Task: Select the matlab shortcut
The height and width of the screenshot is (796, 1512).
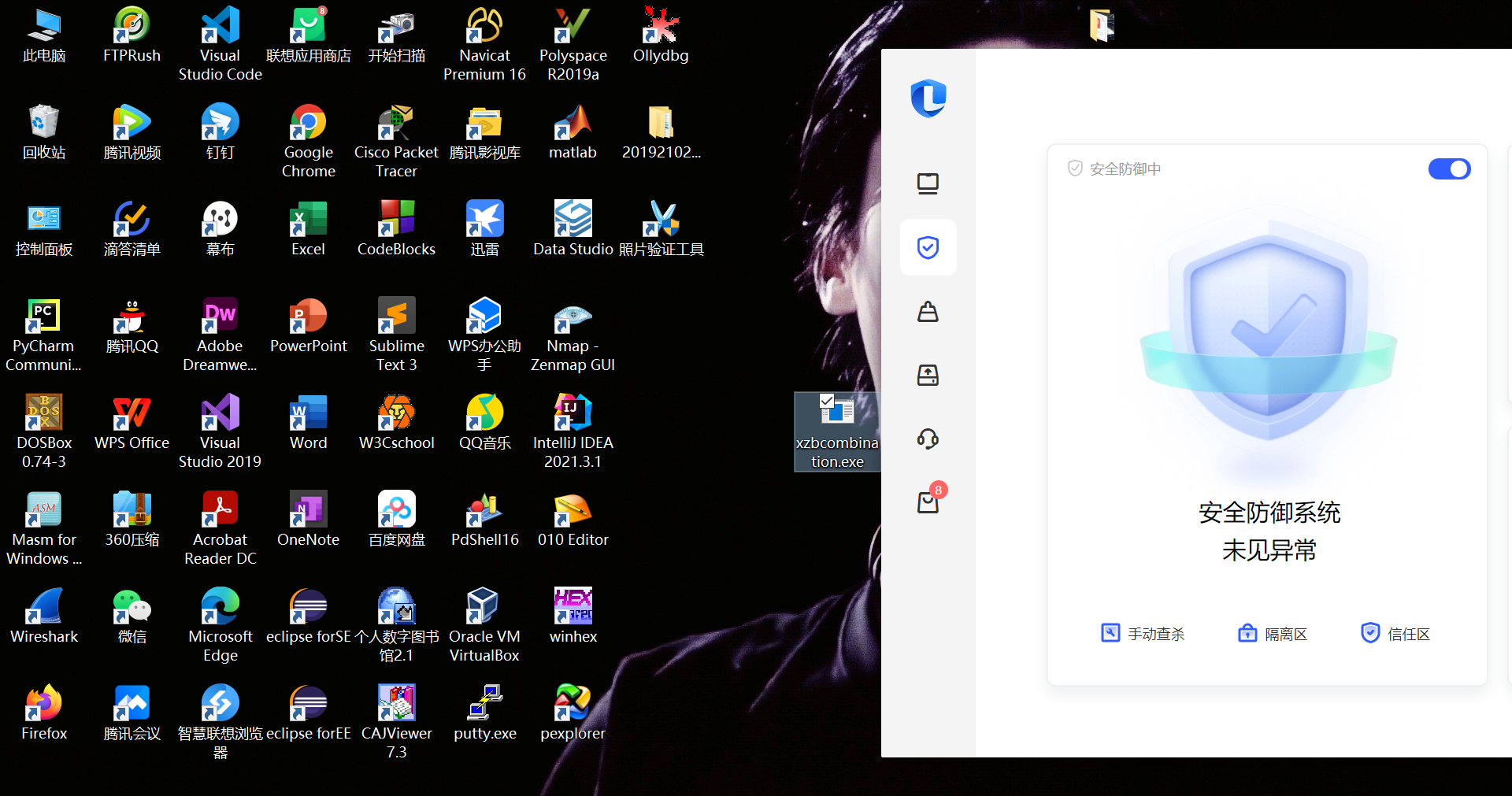Action: 573,133
